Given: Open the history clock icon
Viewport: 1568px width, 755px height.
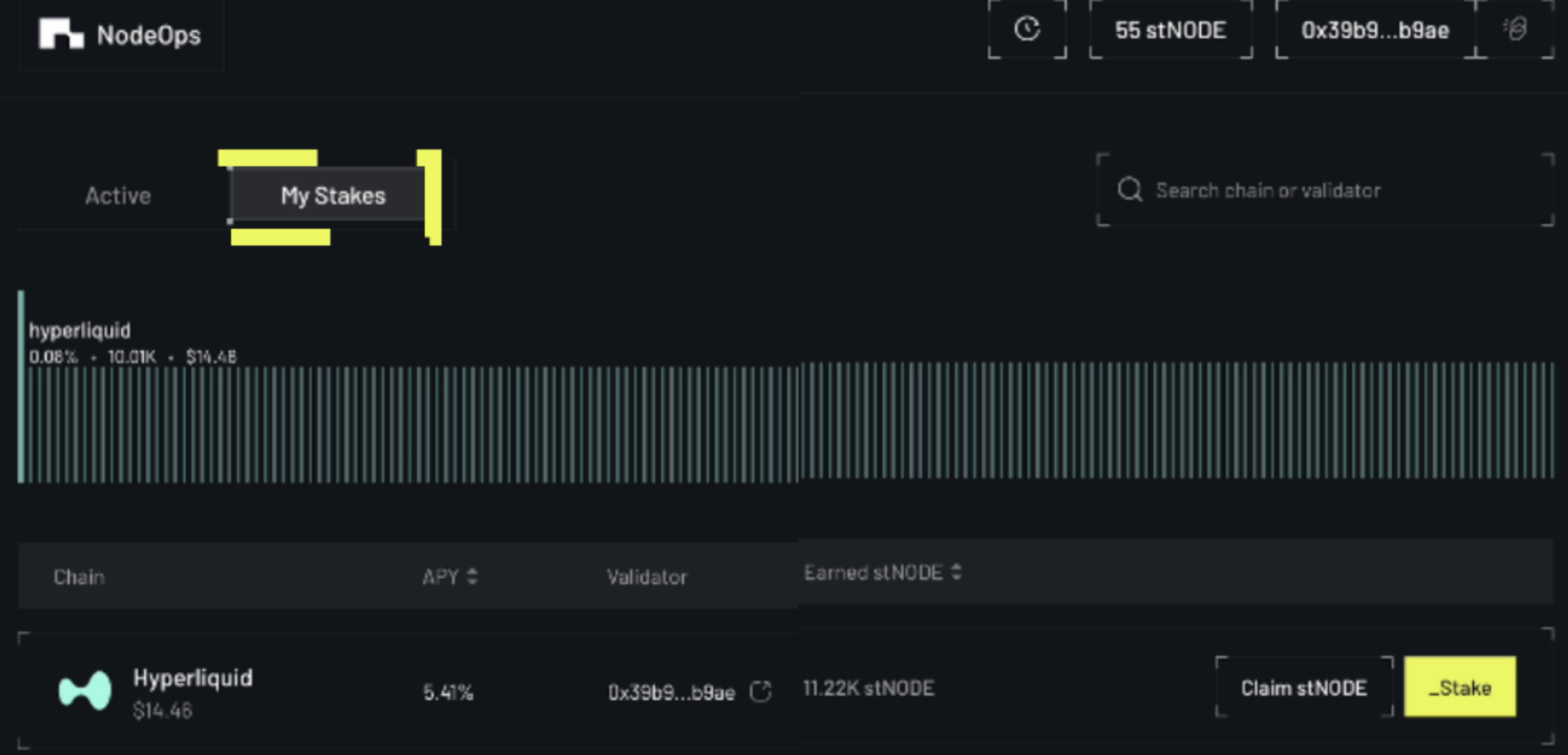Looking at the screenshot, I should pos(1027,30).
